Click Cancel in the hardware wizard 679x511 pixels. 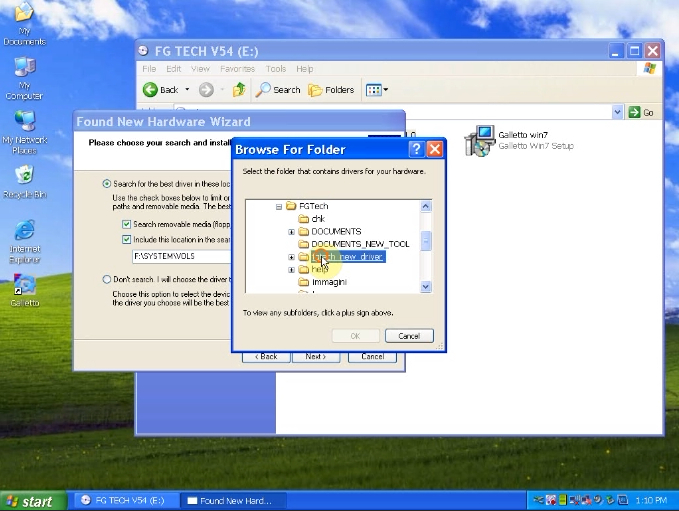[372, 357]
